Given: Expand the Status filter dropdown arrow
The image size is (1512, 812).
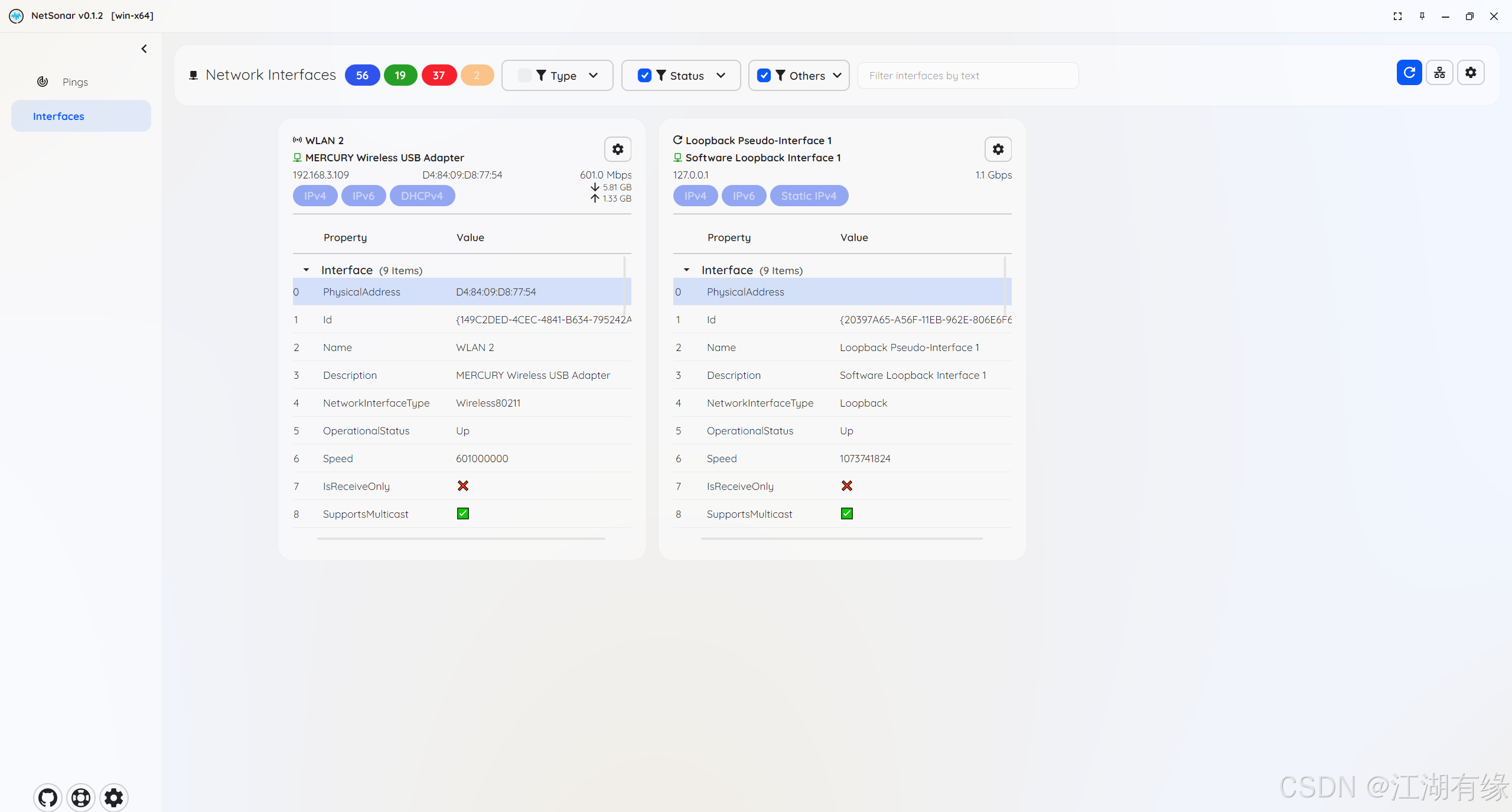Looking at the screenshot, I should pos(721,76).
